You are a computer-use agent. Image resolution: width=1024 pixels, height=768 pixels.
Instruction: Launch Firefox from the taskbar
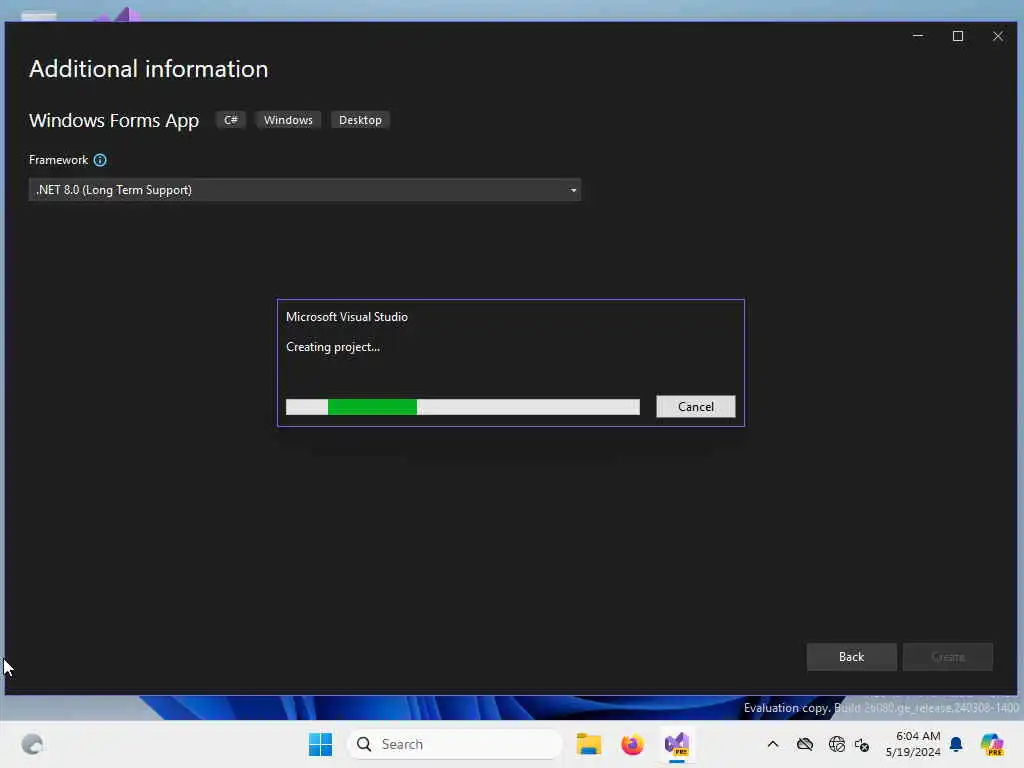tap(632, 744)
